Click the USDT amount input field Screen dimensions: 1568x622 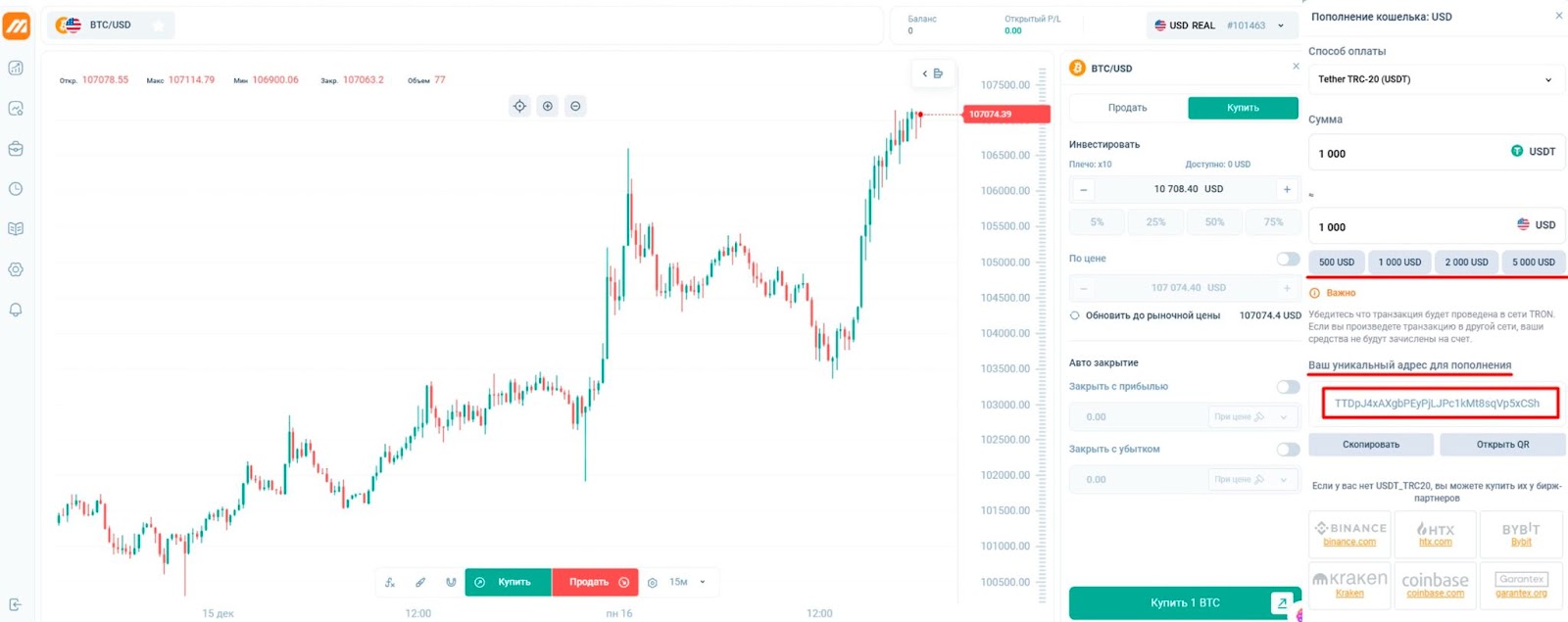(x=1406, y=153)
